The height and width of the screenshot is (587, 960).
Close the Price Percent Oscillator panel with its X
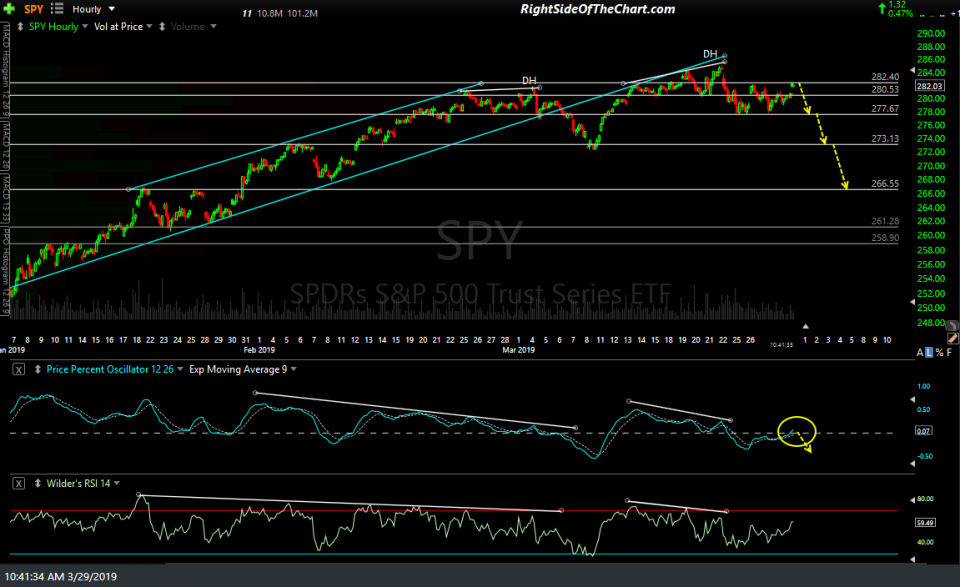18,369
